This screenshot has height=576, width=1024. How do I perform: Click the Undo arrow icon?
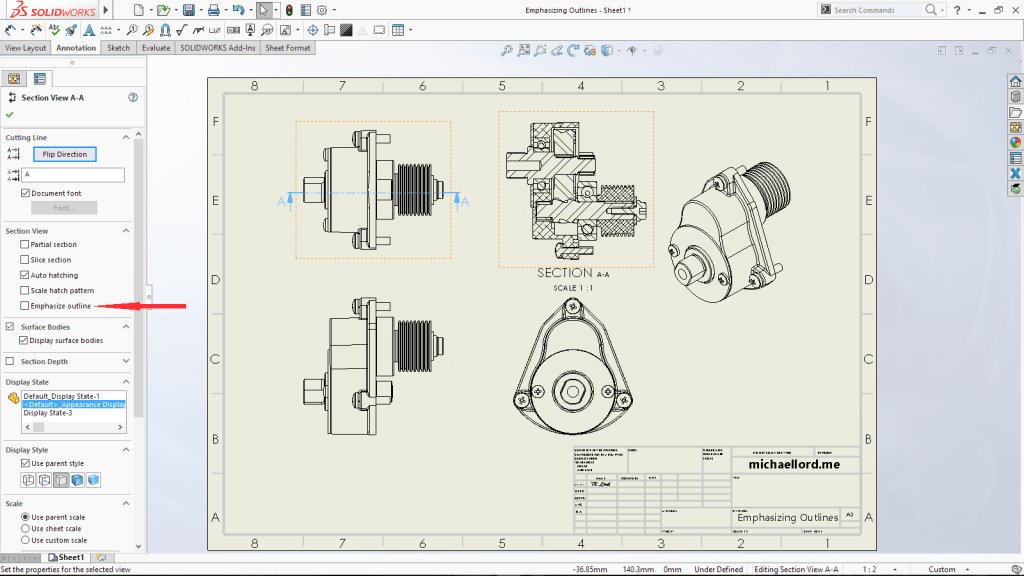coord(238,10)
